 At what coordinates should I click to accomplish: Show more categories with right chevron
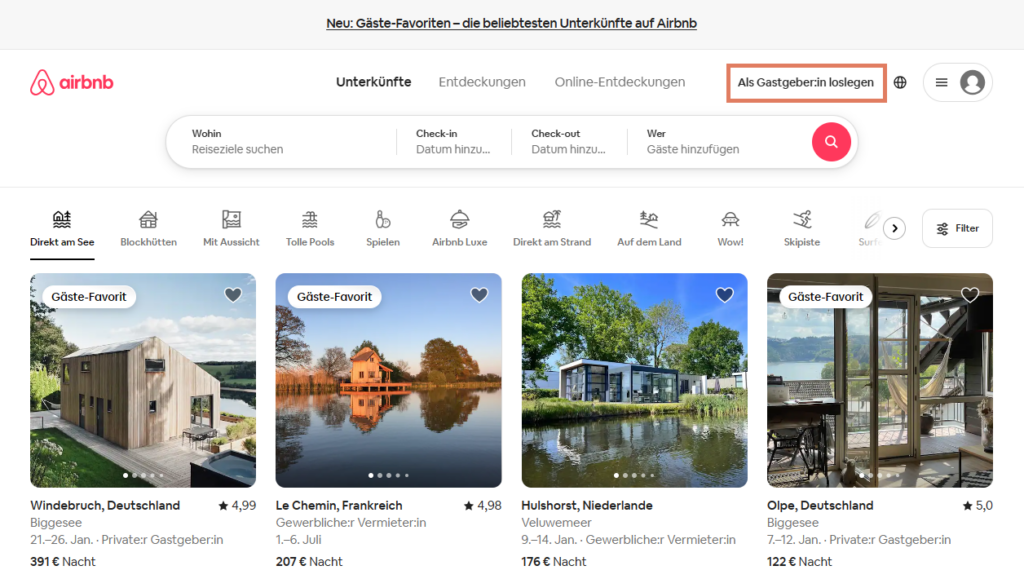(x=894, y=228)
